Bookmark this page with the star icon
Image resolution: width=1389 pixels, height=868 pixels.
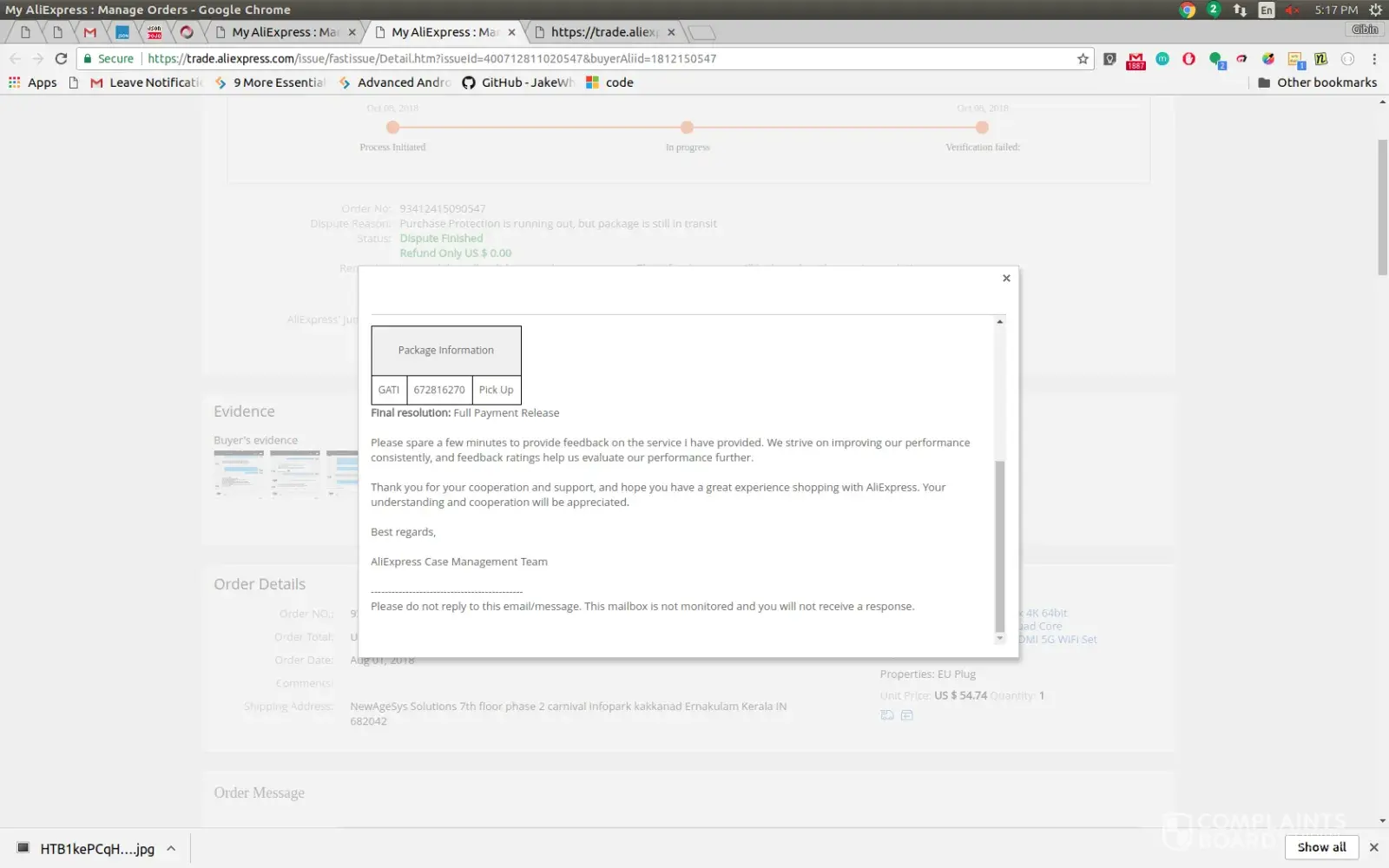tap(1083, 59)
